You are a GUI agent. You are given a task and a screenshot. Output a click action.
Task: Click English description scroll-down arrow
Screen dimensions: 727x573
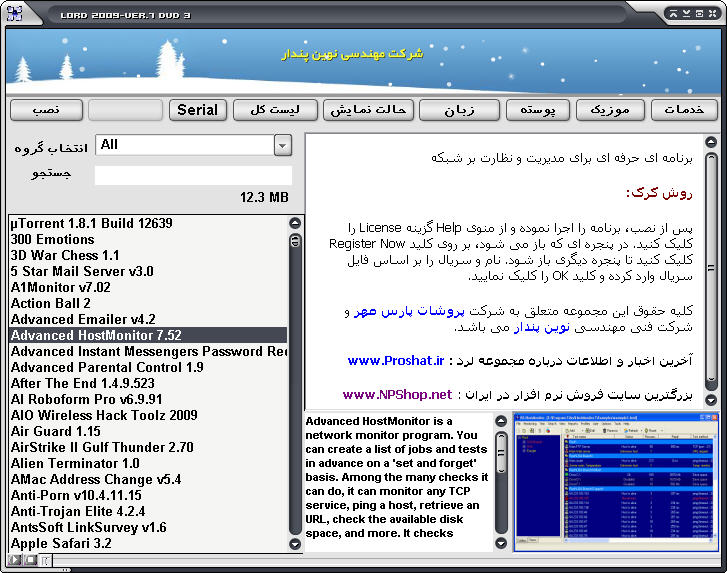point(501,542)
